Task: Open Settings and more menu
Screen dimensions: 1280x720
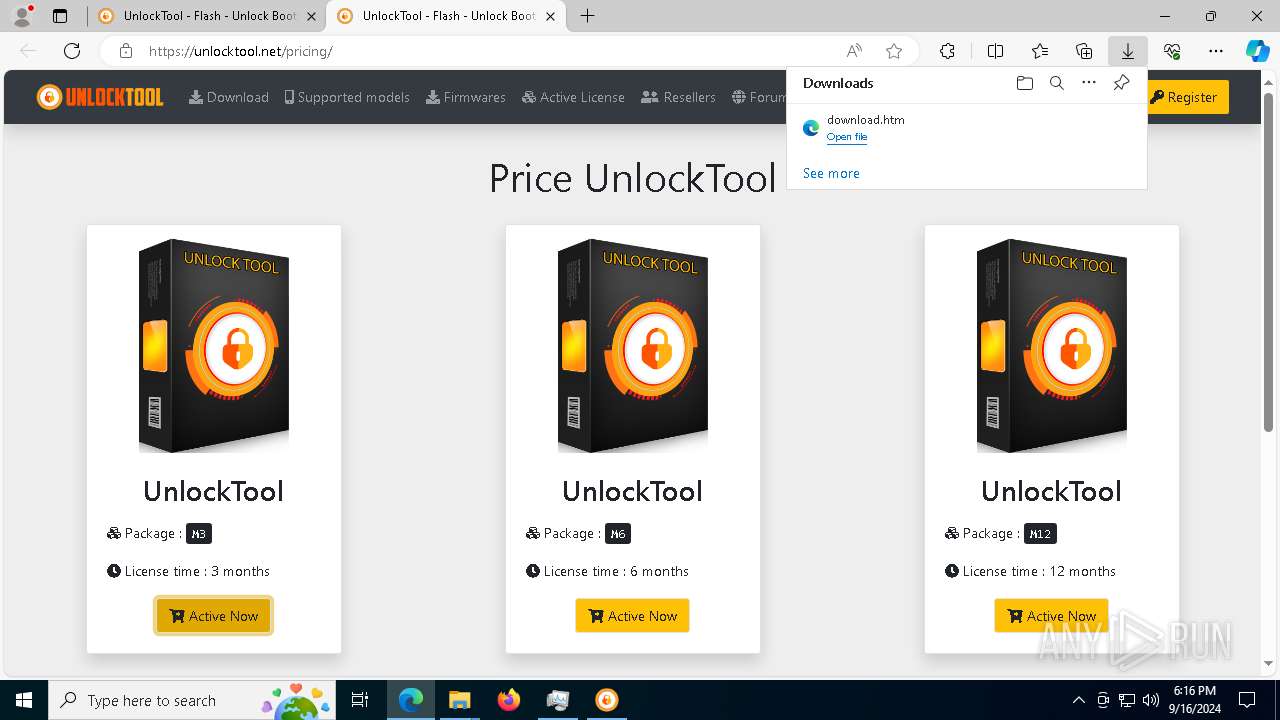Action: pyautogui.click(x=1216, y=51)
